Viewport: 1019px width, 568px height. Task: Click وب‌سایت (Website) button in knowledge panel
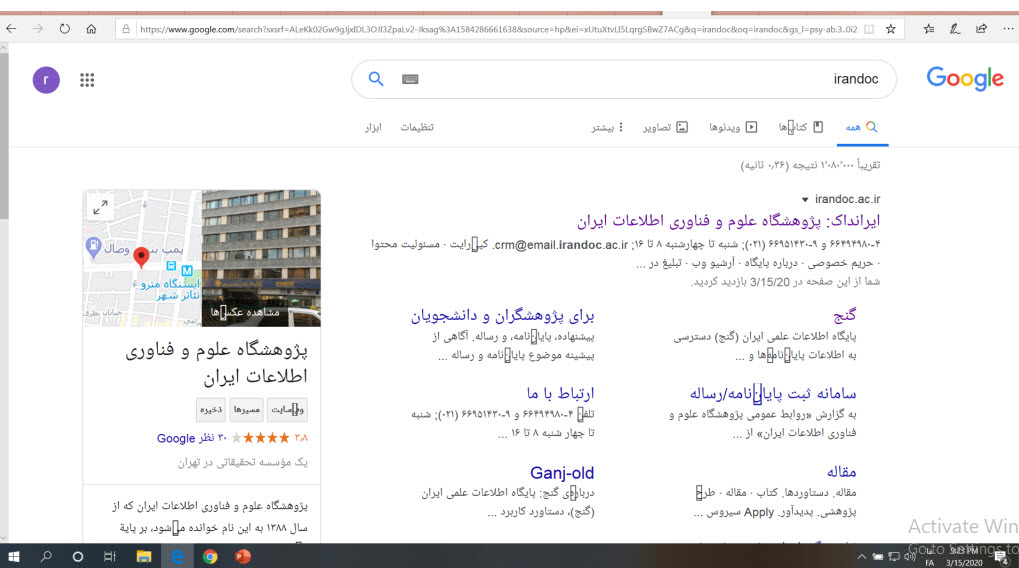(x=287, y=409)
